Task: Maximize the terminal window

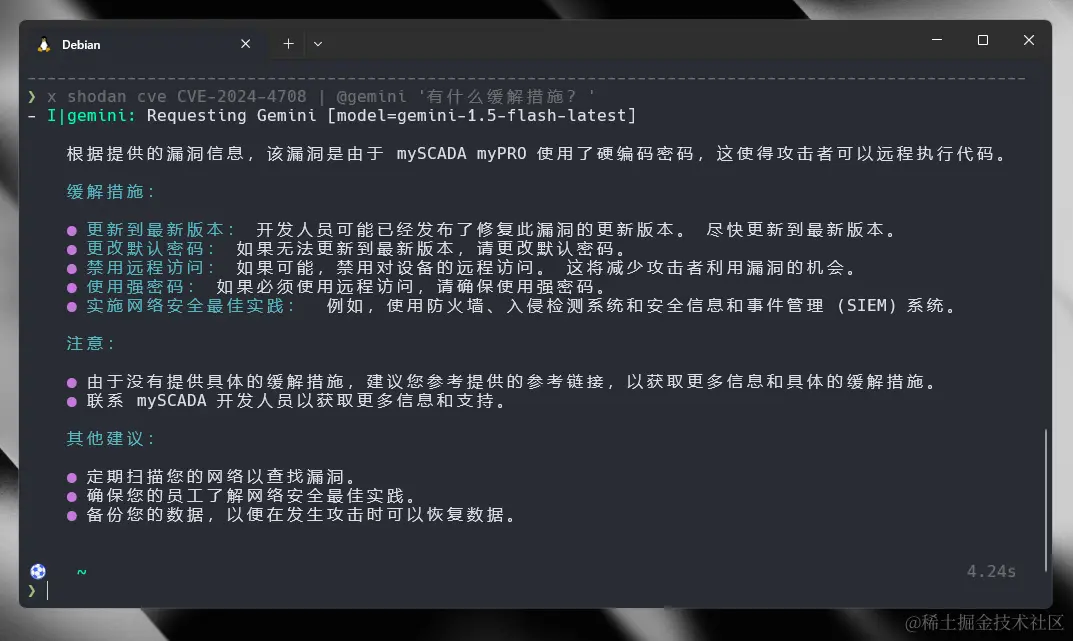Action: 983,40
